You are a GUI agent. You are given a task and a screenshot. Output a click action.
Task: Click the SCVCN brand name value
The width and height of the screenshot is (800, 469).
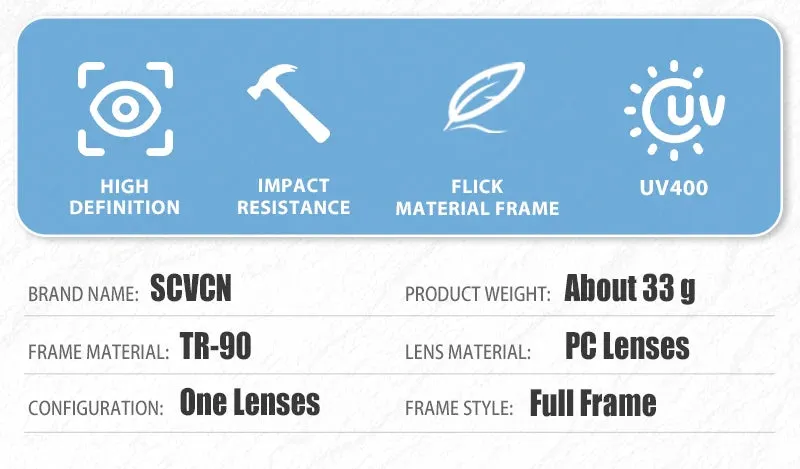tap(191, 288)
